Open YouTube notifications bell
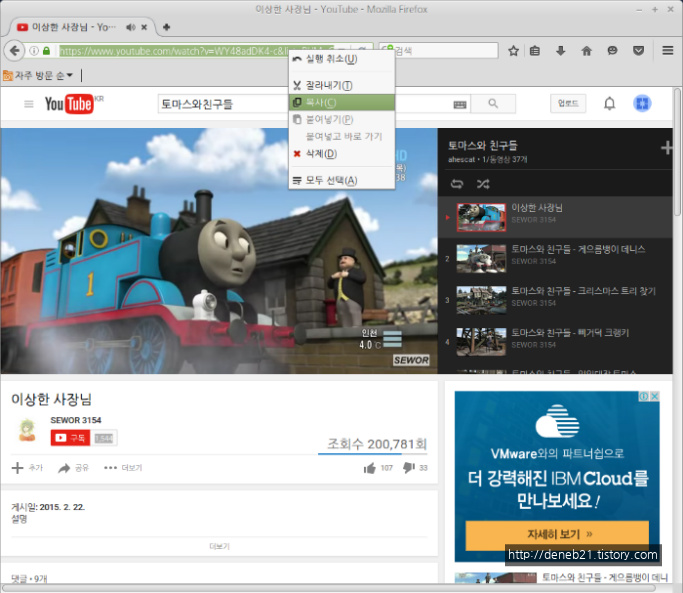This screenshot has height=593, width=683. [x=610, y=104]
